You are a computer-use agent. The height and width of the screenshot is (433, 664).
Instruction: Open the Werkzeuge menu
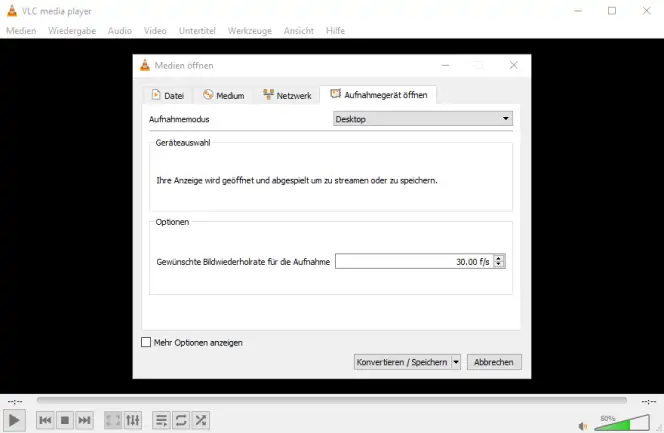tap(250, 30)
